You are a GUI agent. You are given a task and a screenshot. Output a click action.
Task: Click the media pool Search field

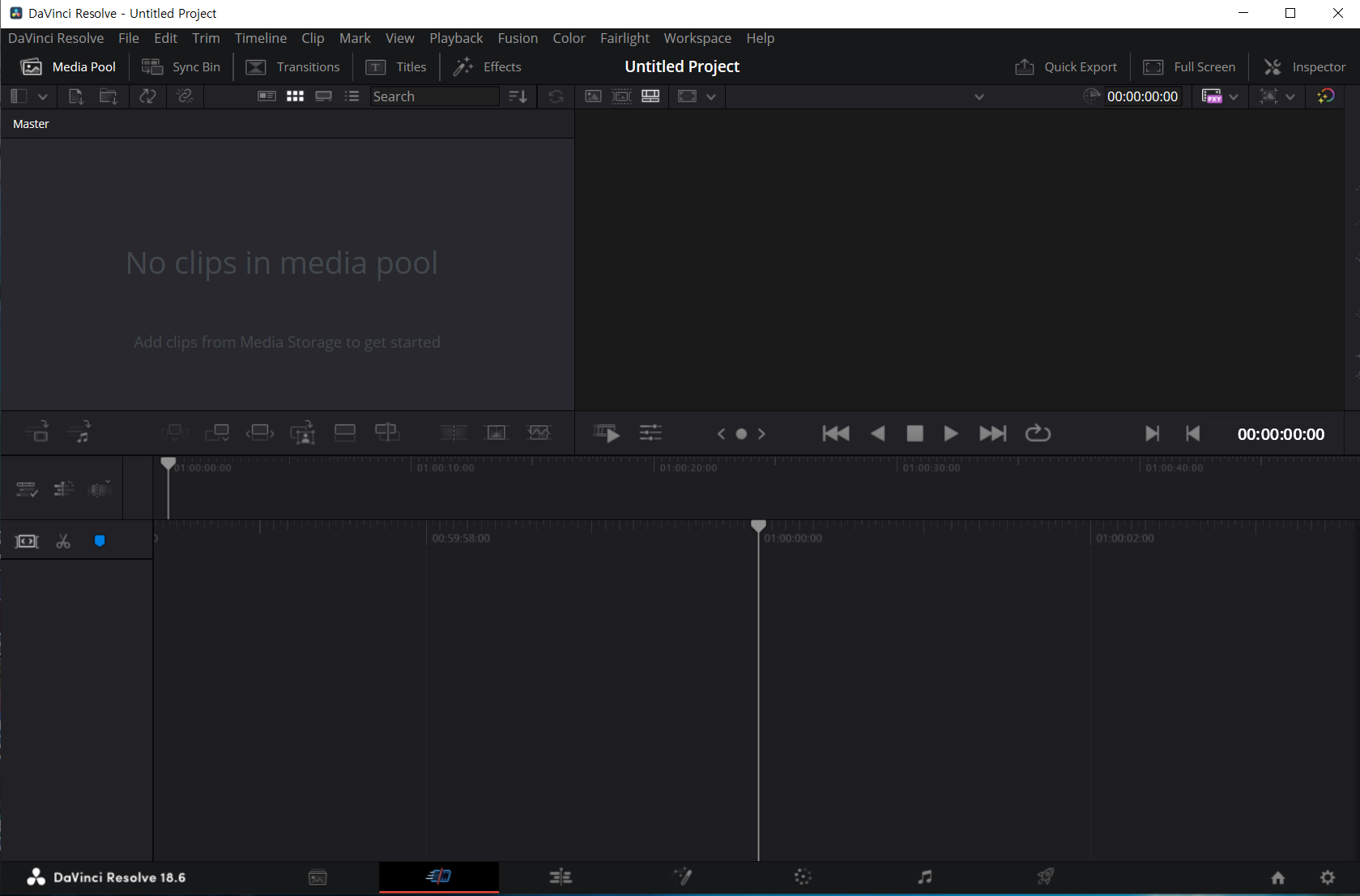[435, 96]
